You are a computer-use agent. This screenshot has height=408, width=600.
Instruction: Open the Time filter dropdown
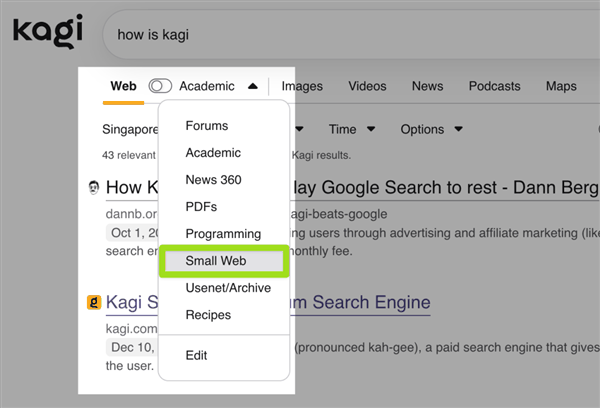352,129
